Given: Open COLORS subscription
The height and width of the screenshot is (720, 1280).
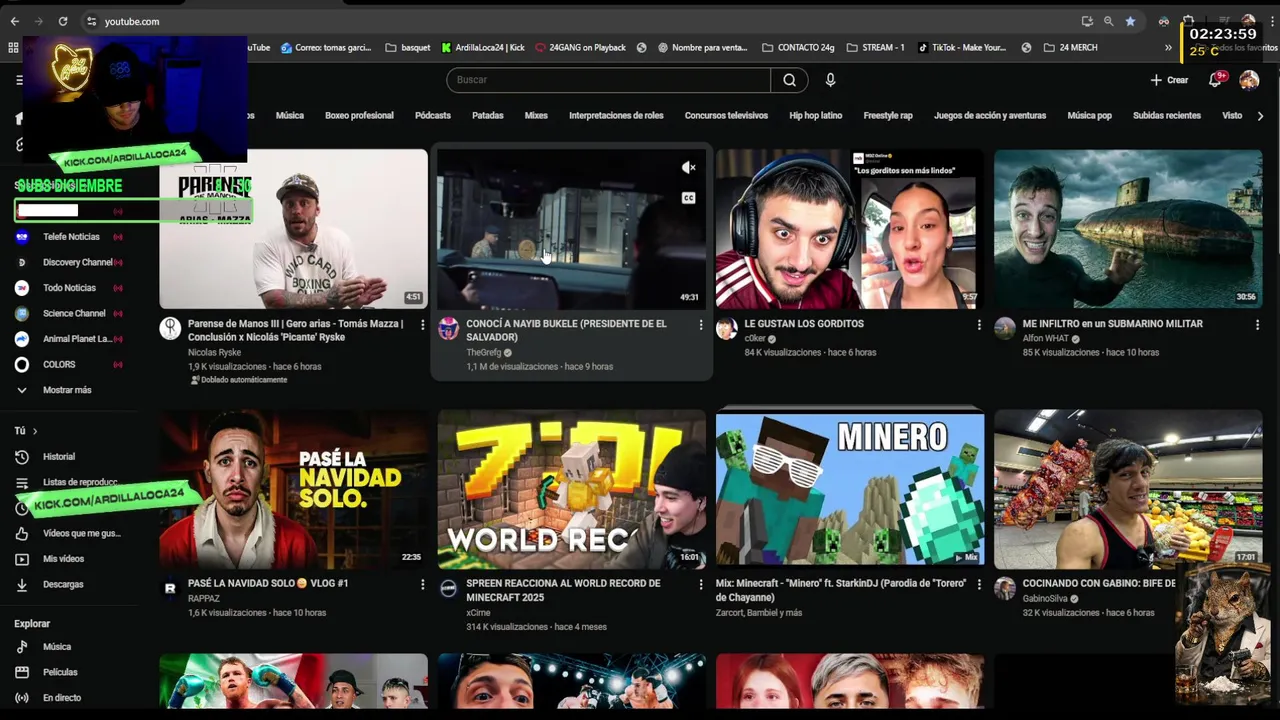Looking at the screenshot, I should pyautogui.click(x=59, y=365).
